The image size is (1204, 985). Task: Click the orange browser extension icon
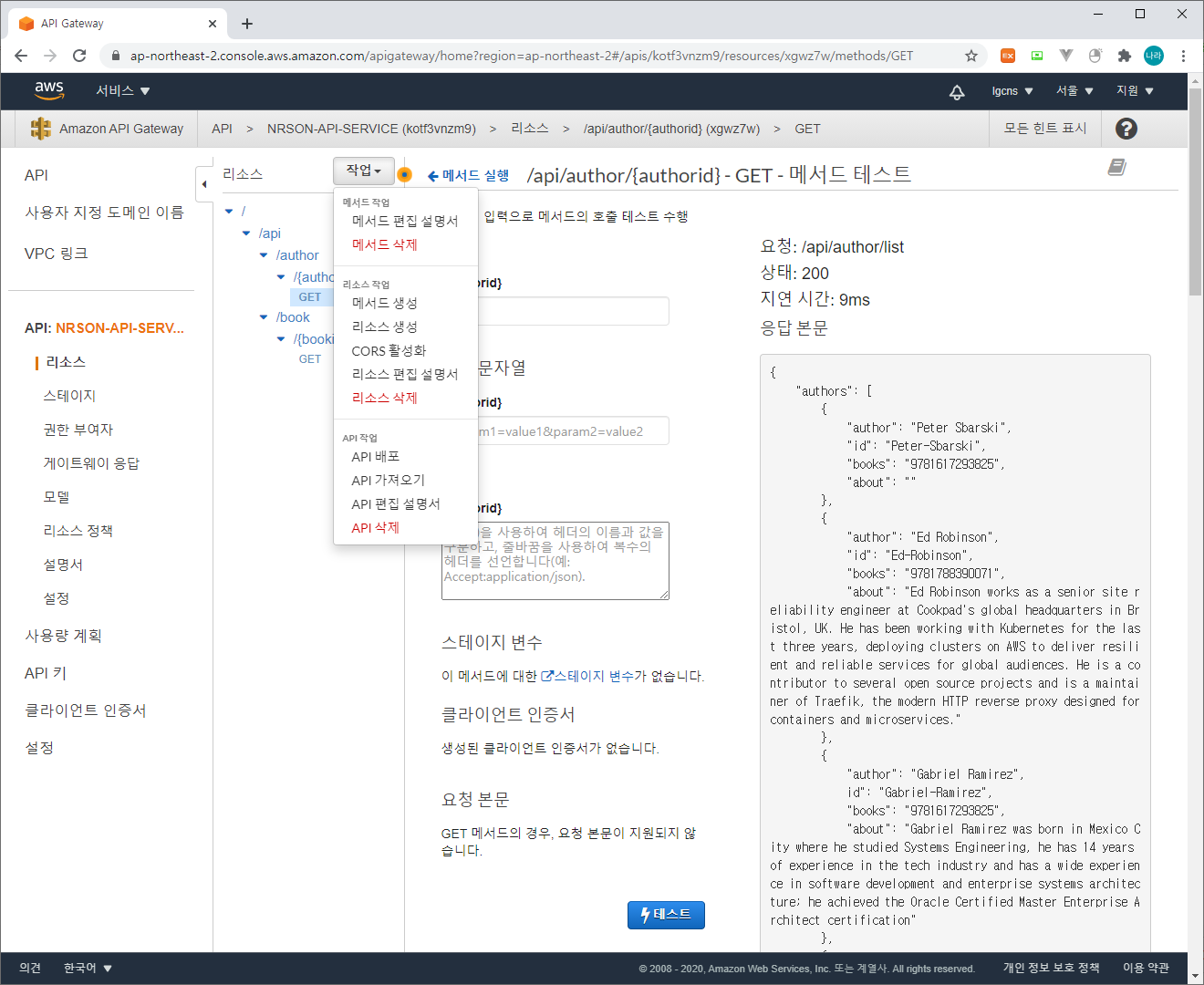point(1008,56)
